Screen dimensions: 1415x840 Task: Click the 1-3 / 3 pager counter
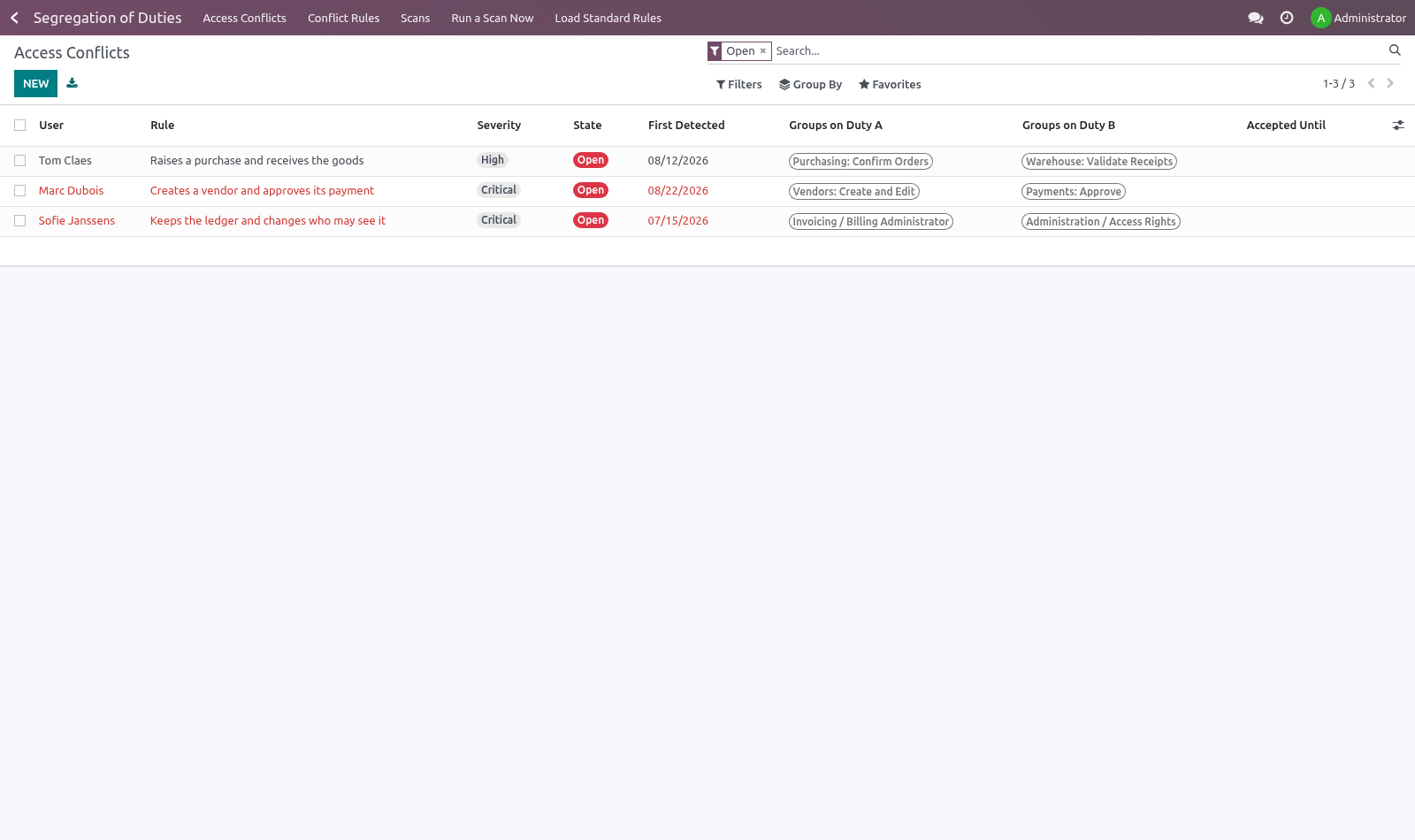pos(1338,84)
